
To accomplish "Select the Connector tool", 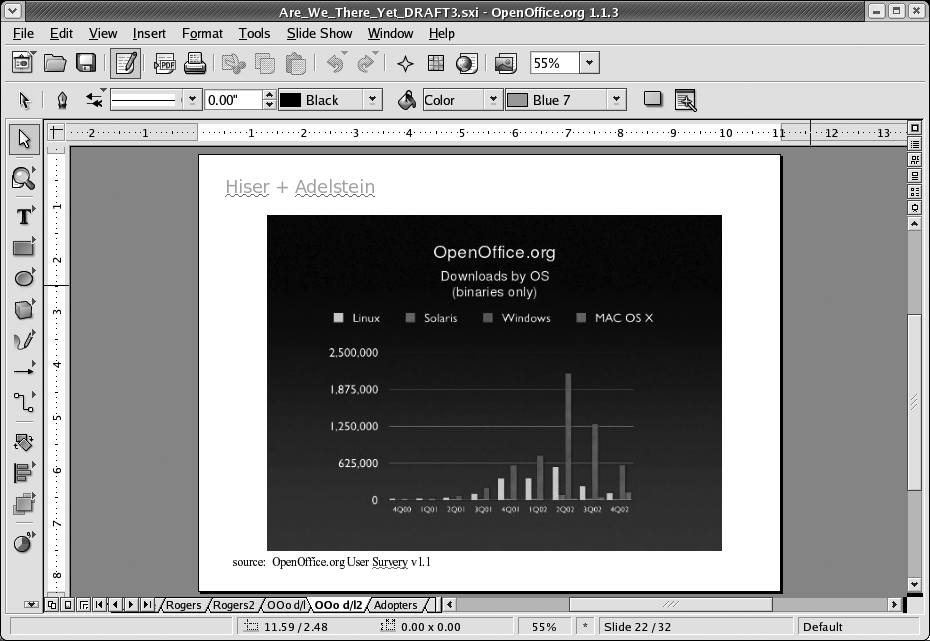I will click(x=24, y=402).
